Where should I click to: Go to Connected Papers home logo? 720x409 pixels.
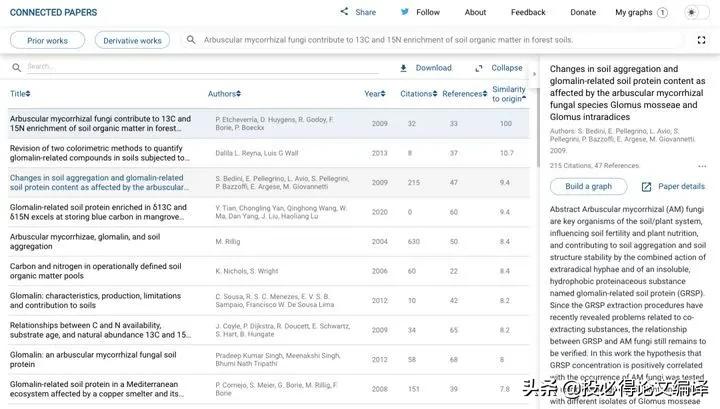(x=53, y=12)
